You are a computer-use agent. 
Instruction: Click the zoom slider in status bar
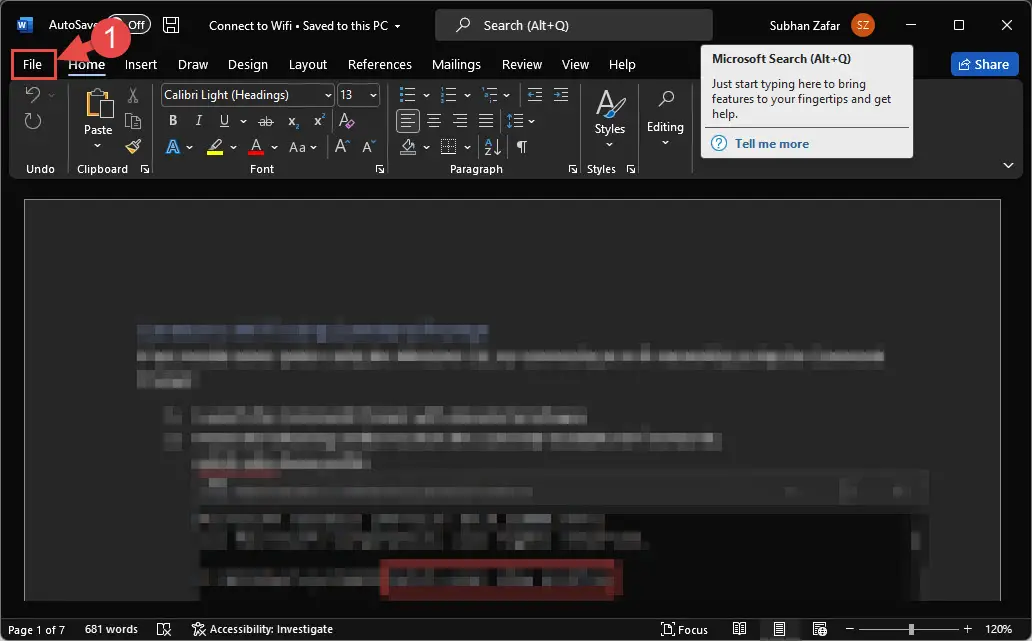(911, 629)
